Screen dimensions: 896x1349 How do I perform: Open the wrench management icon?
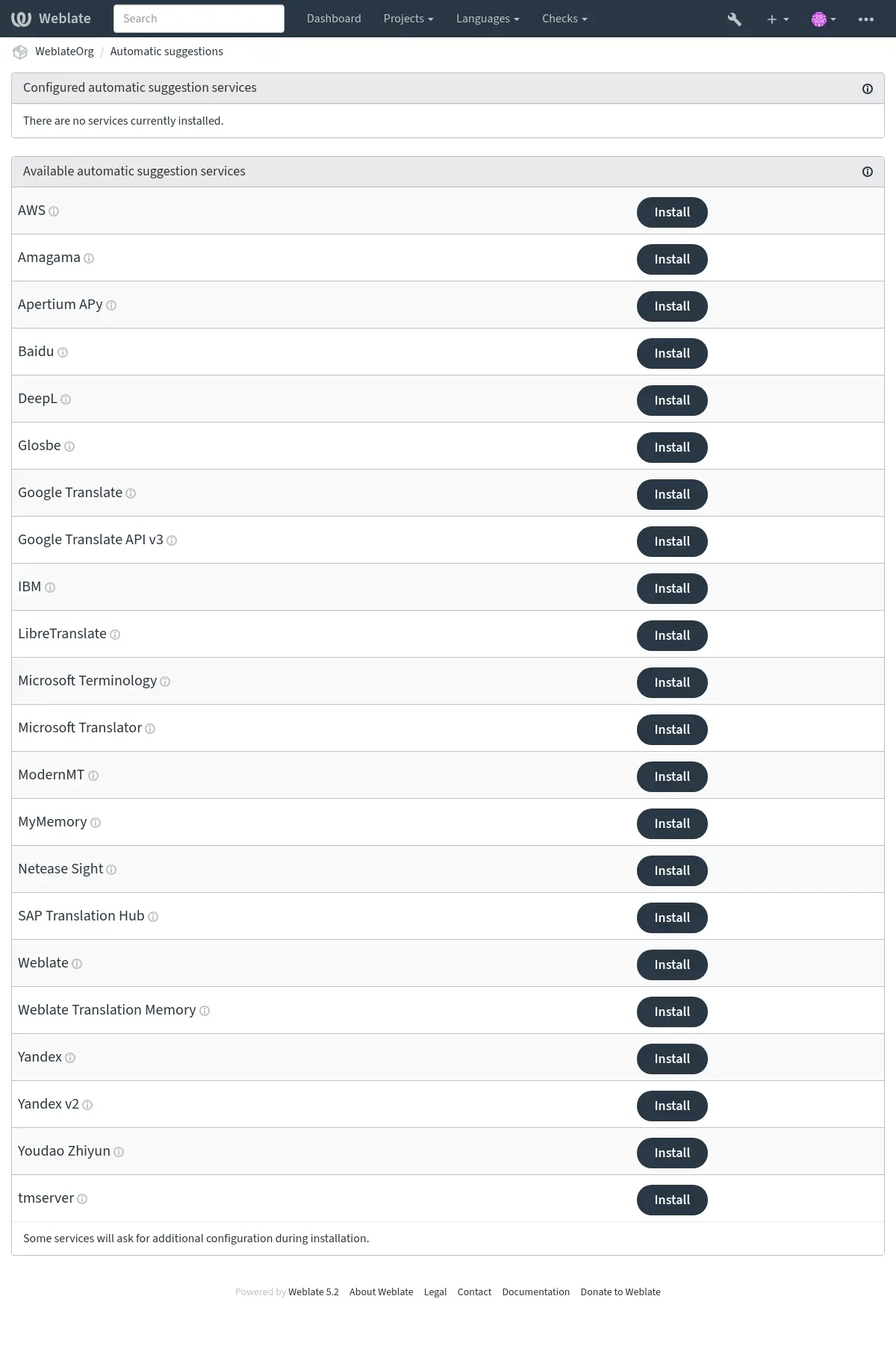pos(734,19)
